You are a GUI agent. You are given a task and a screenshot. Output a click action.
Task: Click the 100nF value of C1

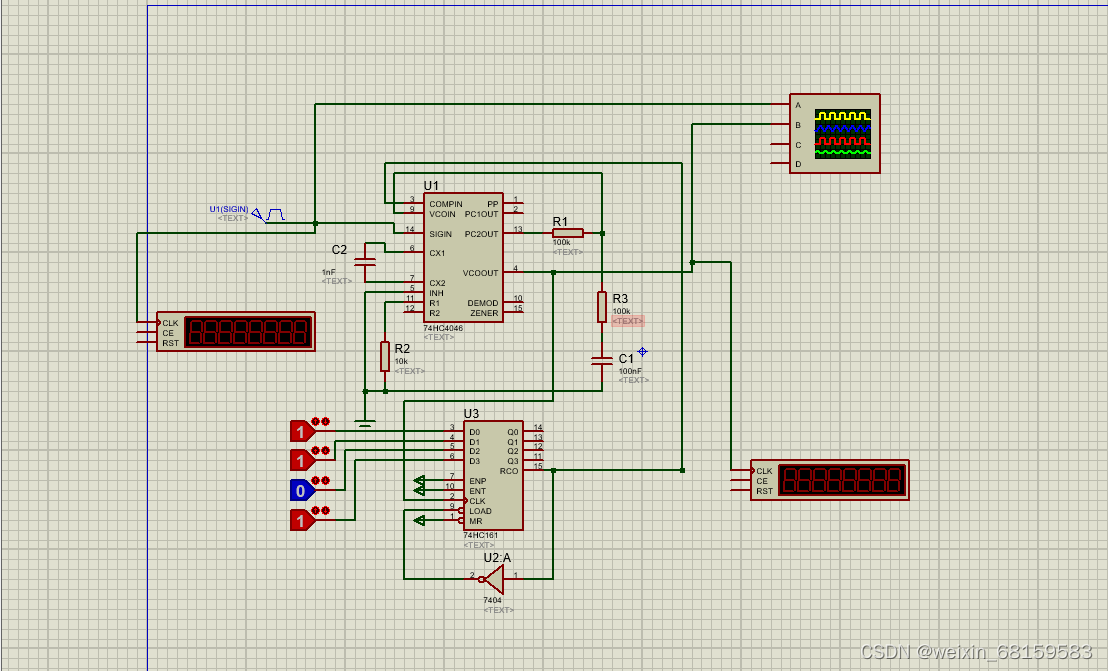[x=630, y=371]
